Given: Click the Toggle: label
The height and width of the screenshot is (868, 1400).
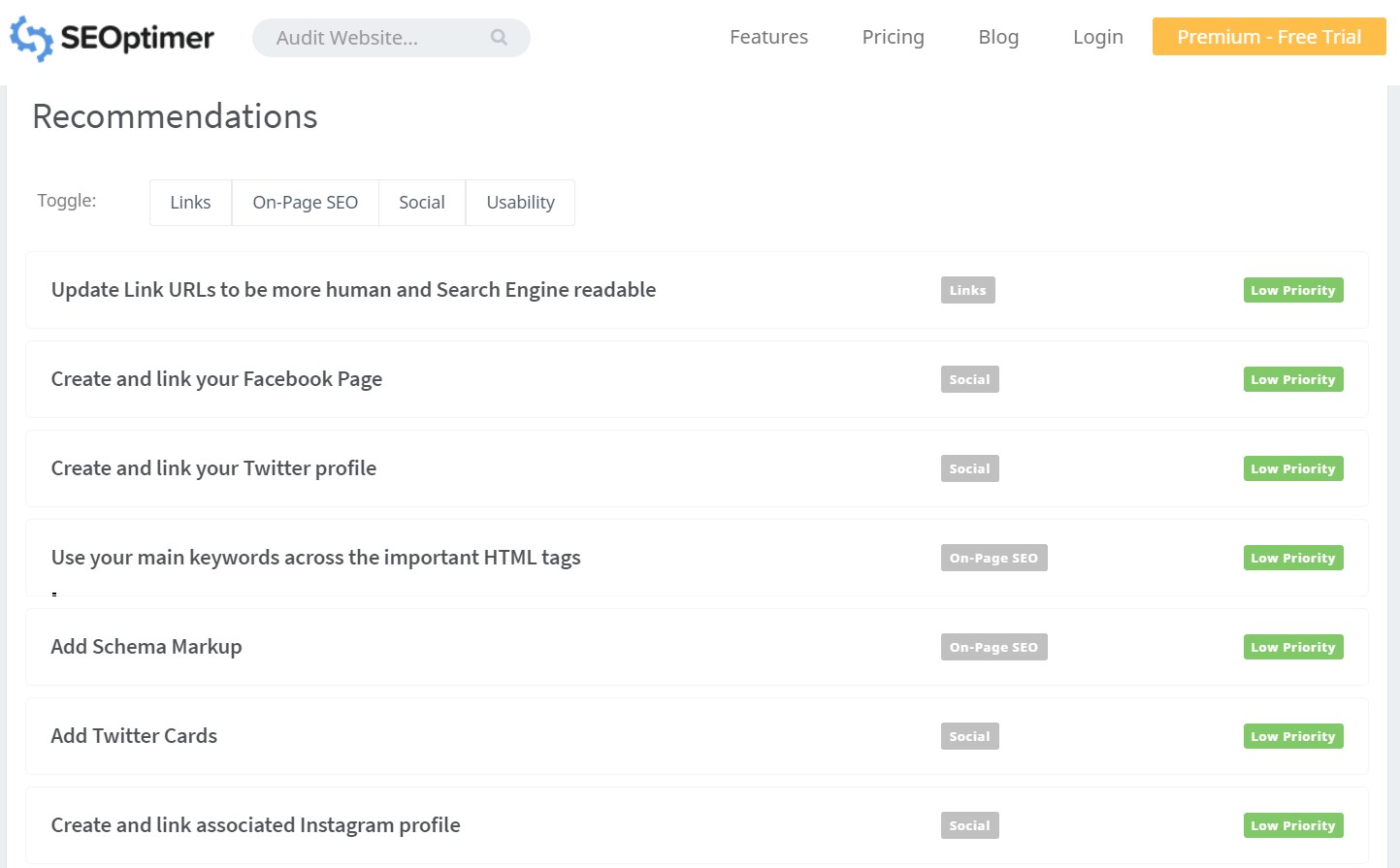Looking at the screenshot, I should pos(67,201).
